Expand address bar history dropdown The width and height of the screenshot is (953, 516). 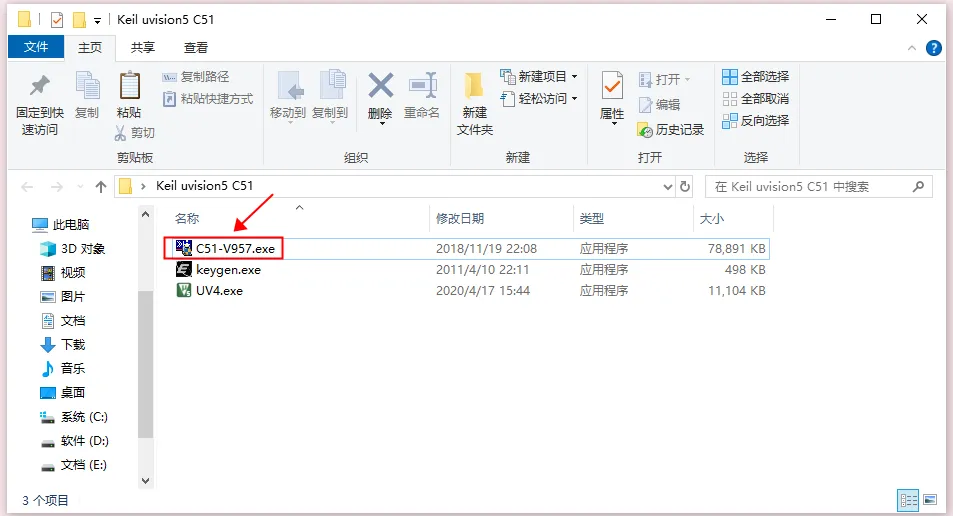click(667, 187)
